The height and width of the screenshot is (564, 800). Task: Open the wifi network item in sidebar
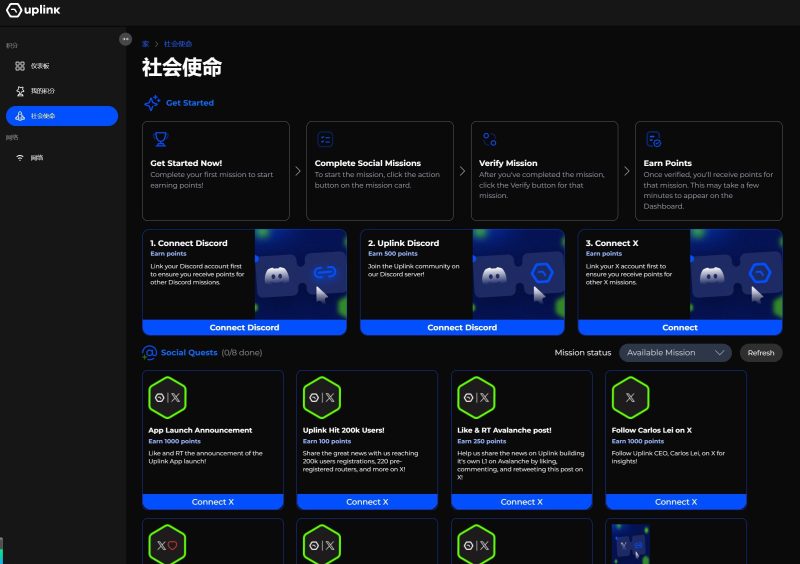pos(30,158)
